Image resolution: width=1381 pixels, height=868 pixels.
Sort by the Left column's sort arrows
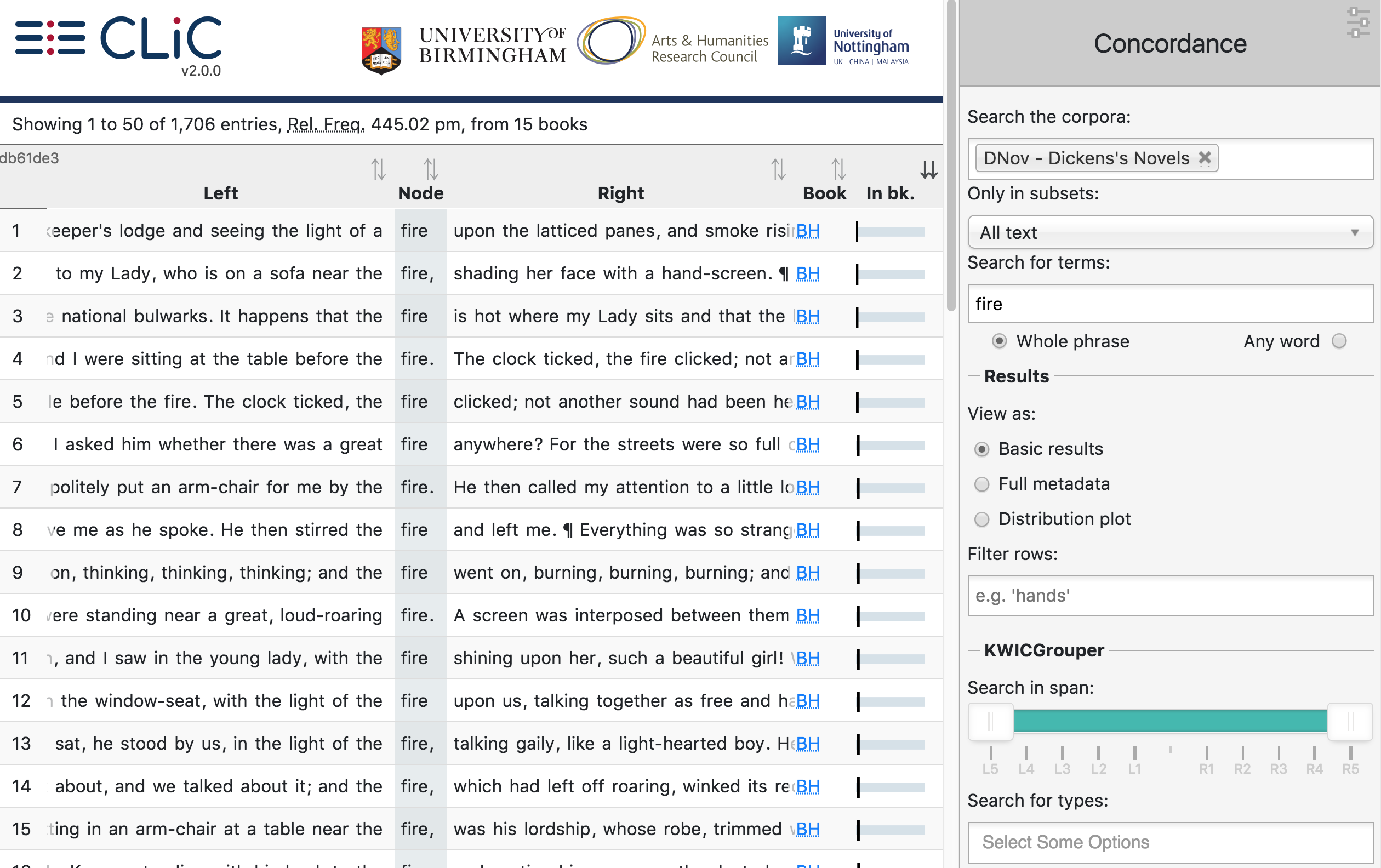378,169
